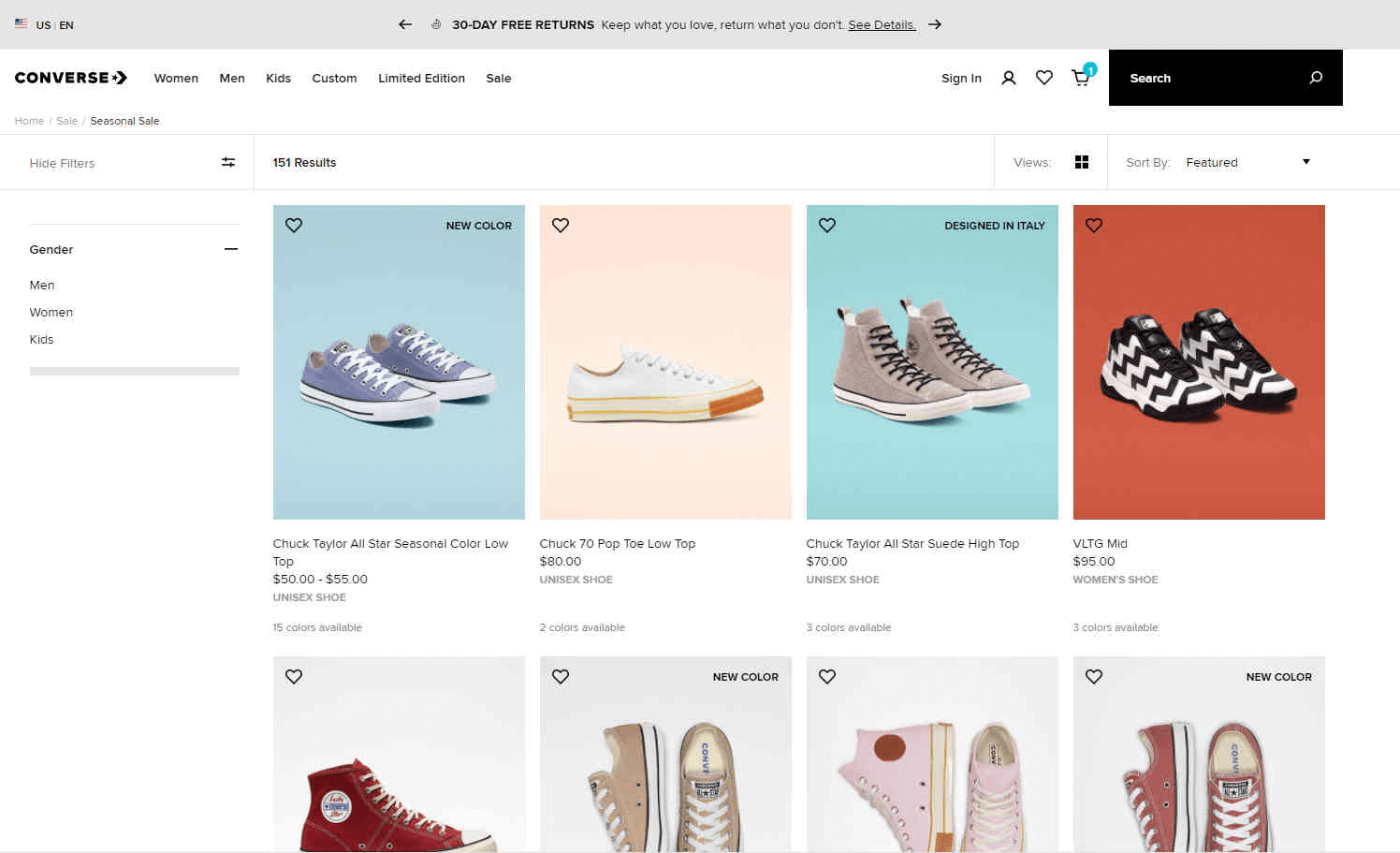The height and width of the screenshot is (853, 1400).
Task: Open the Kids menu
Action: (x=278, y=78)
